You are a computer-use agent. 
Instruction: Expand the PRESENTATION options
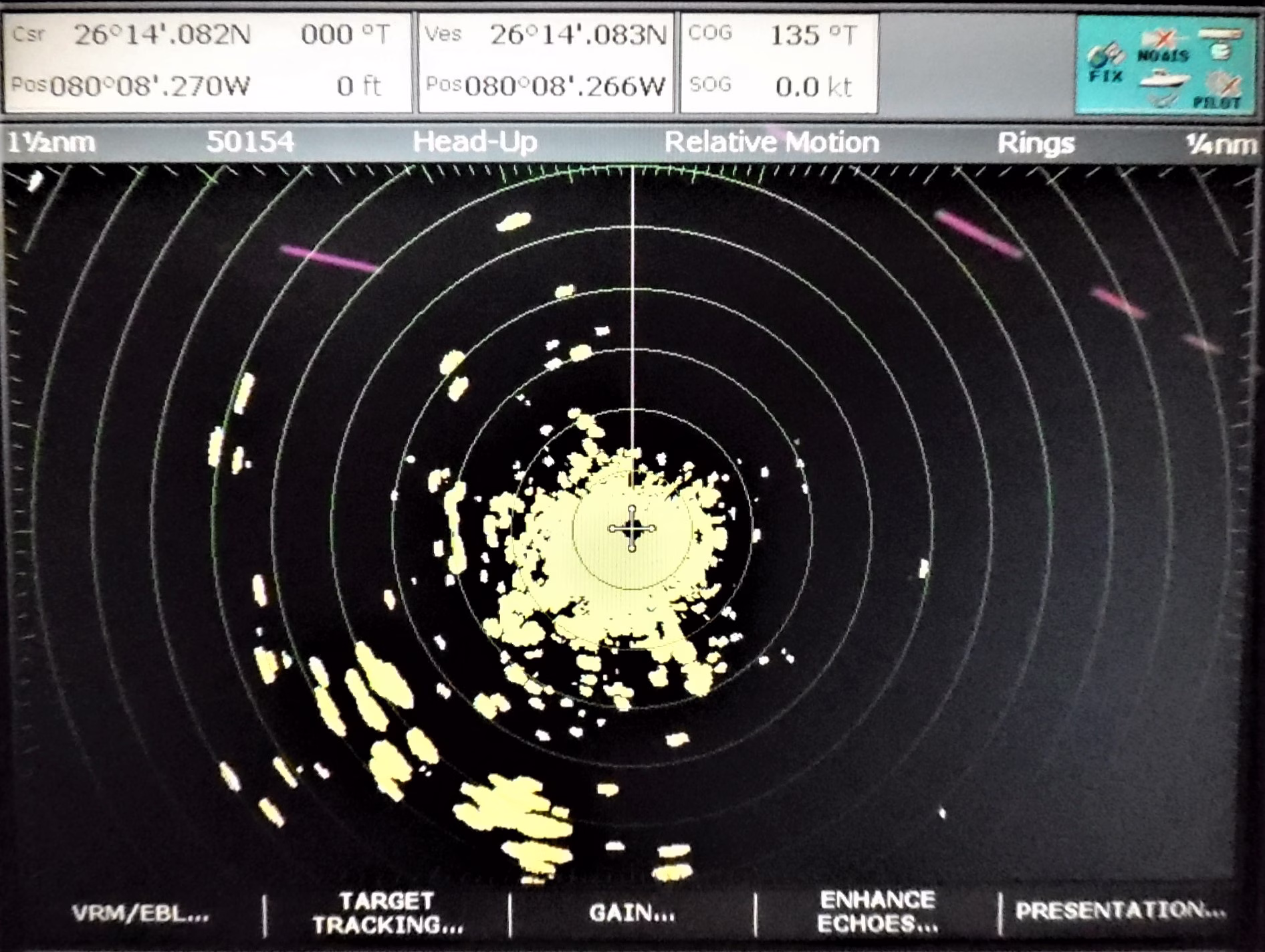(x=1120, y=911)
